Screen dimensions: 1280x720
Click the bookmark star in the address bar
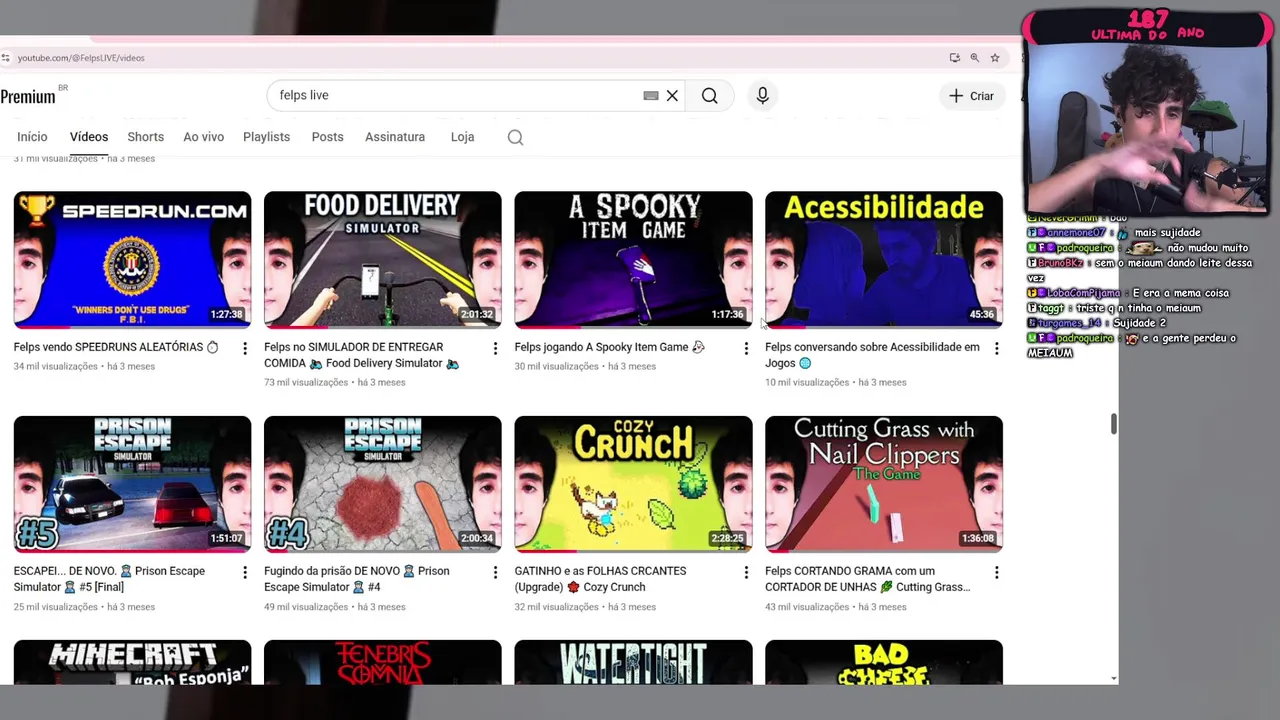pyautogui.click(x=995, y=58)
